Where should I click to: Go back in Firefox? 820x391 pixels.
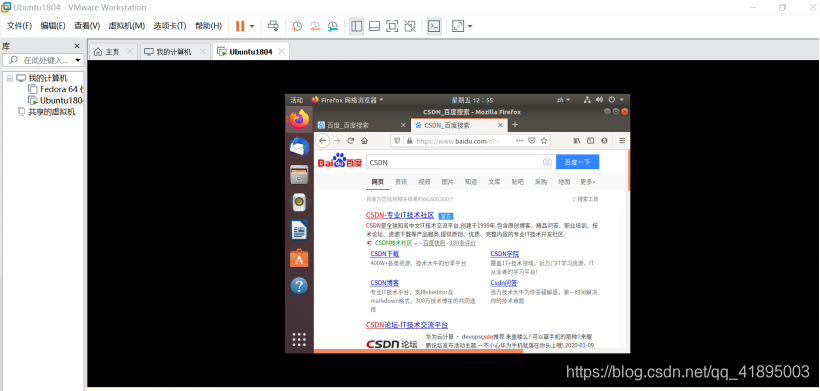click(323, 141)
